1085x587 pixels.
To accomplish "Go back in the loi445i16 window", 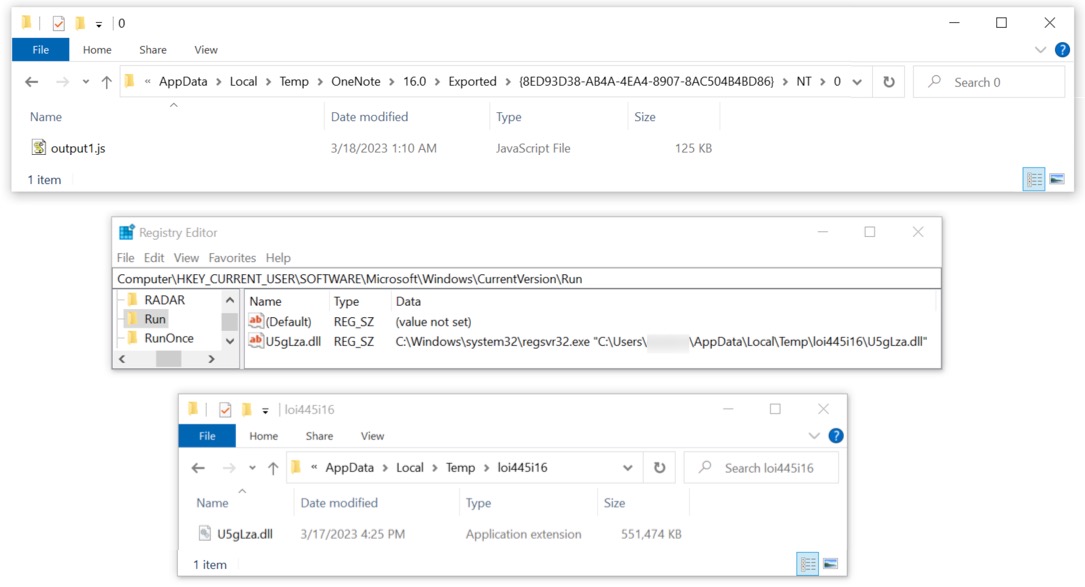I will point(199,468).
